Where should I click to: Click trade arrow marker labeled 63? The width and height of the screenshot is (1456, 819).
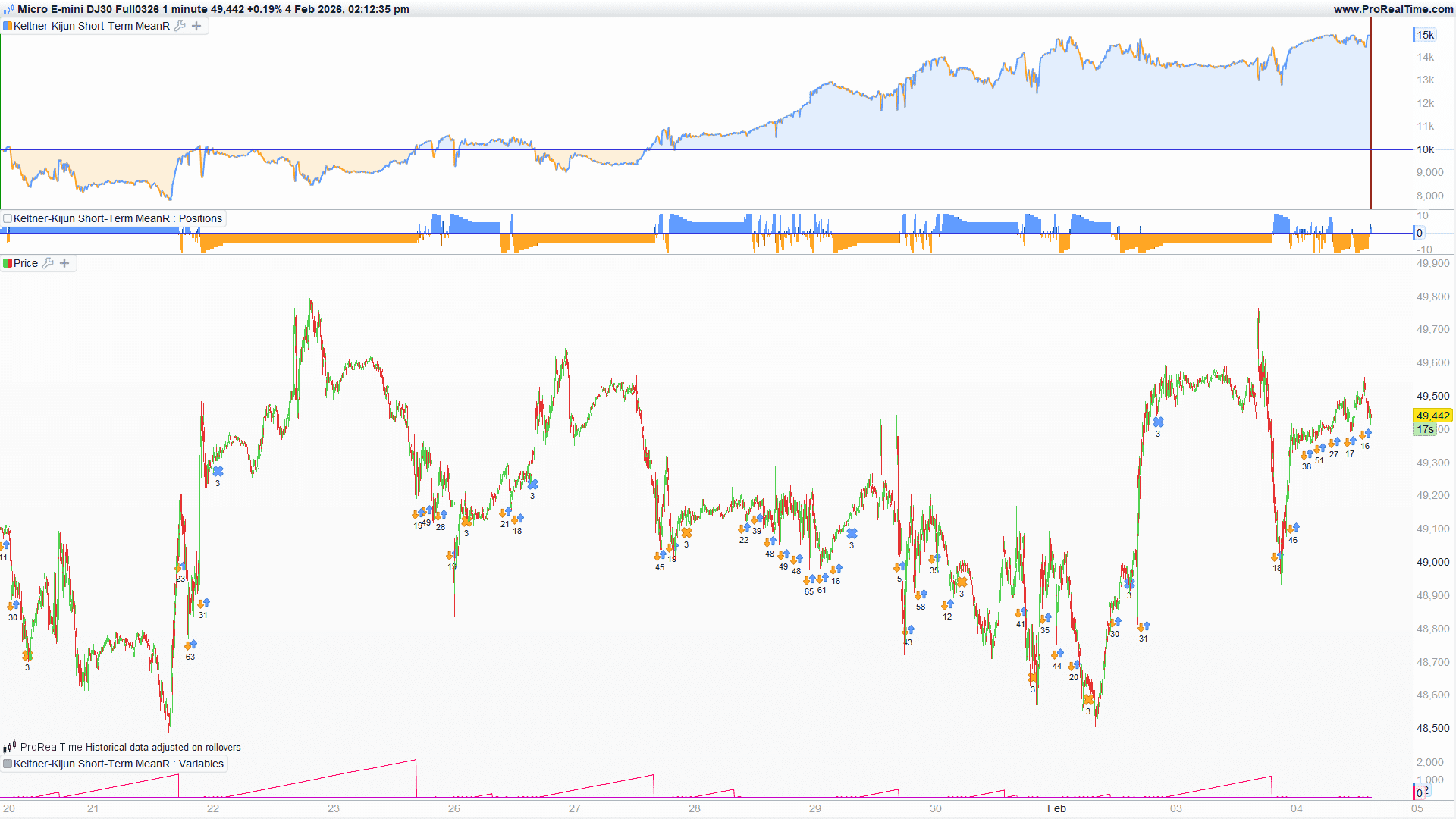coord(190,645)
